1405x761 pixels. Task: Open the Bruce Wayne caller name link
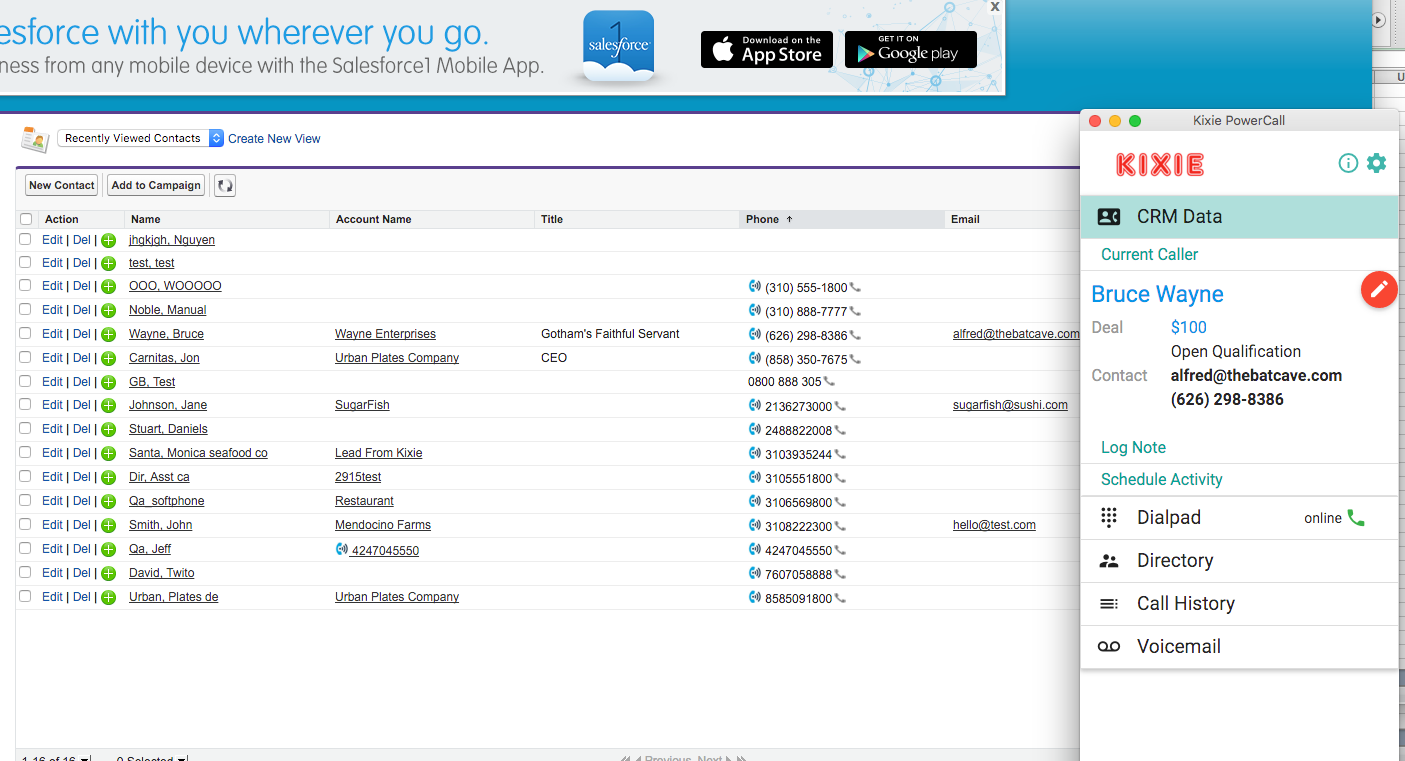1157,294
